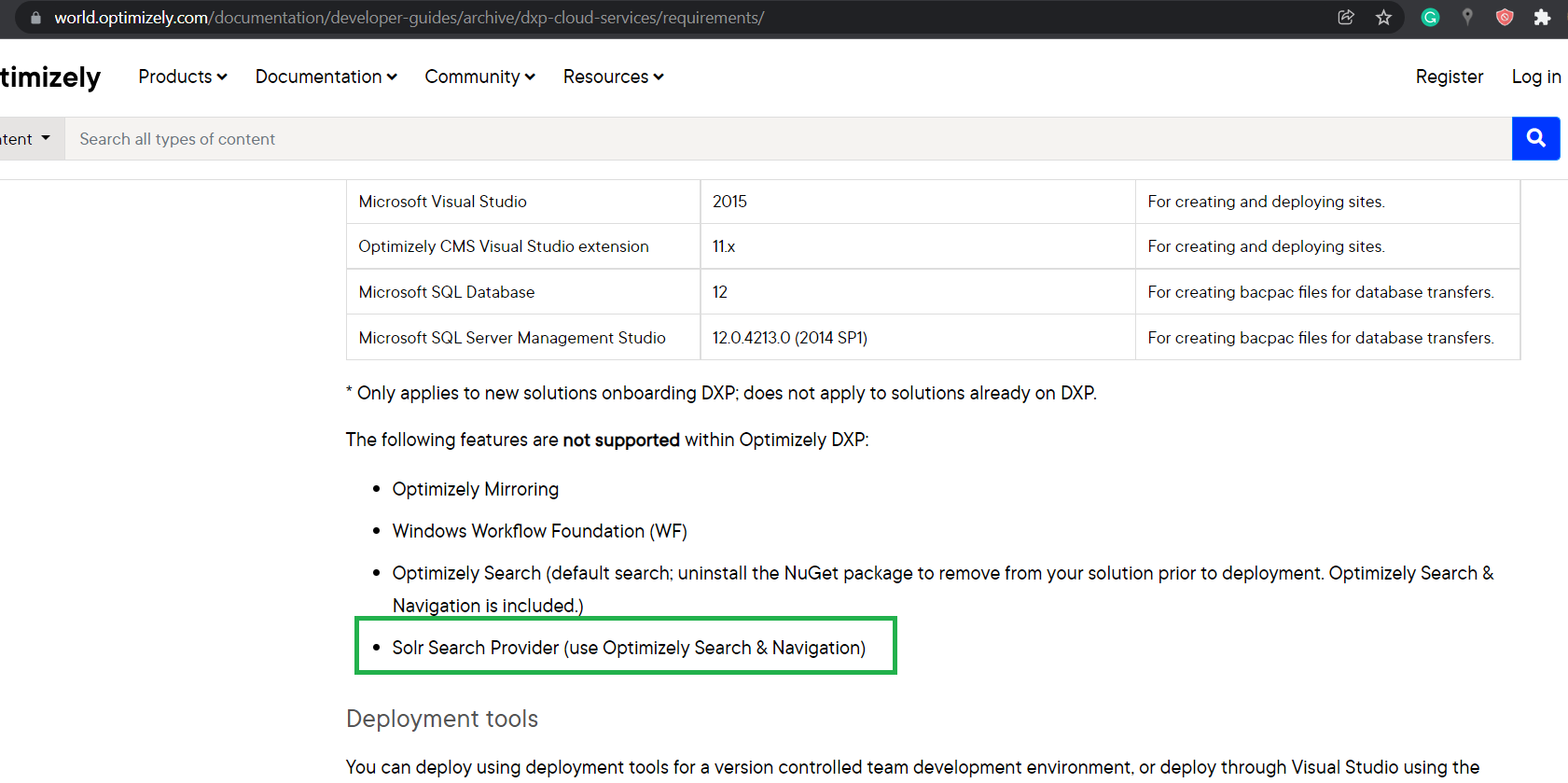Click the 'not supported' bold text
Image resolution: width=1568 pixels, height=783 pixels.
click(621, 440)
